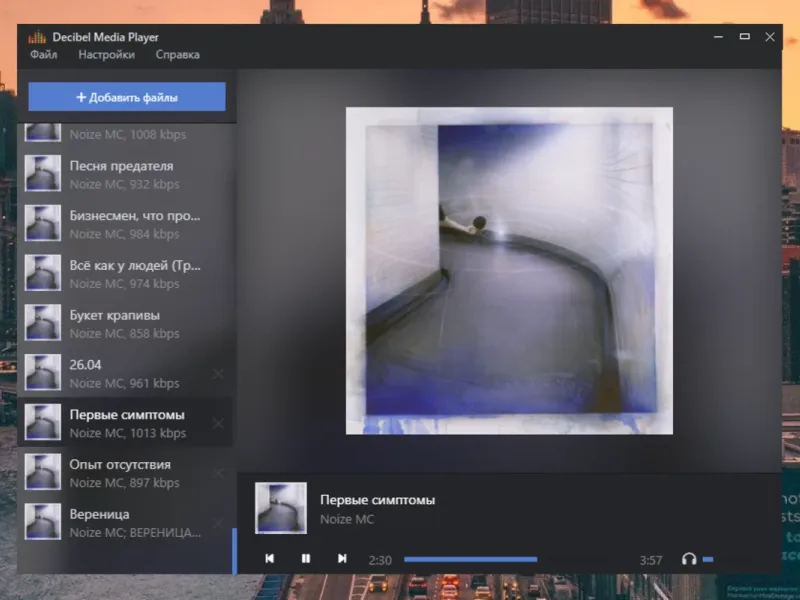Minimize the Decibel Media Player window
The height and width of the screenshot is (600, 800).
pyautogui.click(x=718, y=37)
